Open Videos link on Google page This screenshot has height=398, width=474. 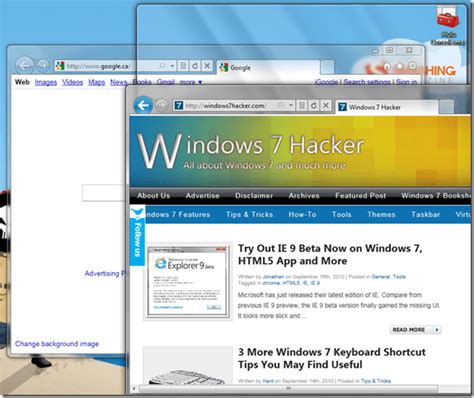tap(72, 82)
